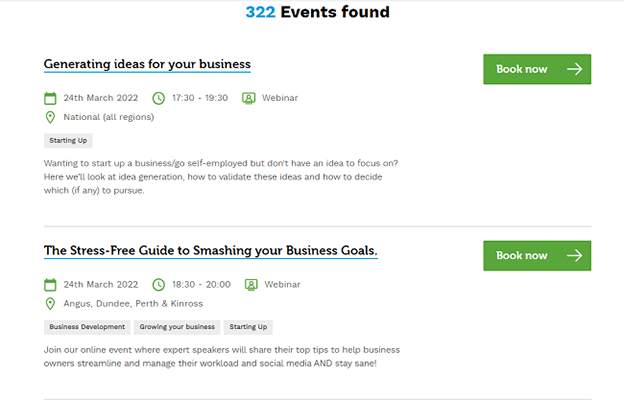Click the 322 Events found heading
Image resolution: width=624 pixels, height=400 pixels.
[x=317, y=13]
